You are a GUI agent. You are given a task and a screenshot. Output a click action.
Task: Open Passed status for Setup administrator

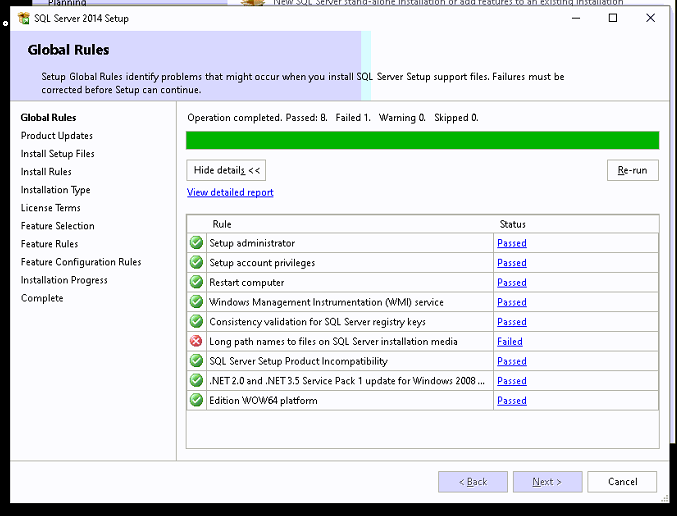coord(511,243)
